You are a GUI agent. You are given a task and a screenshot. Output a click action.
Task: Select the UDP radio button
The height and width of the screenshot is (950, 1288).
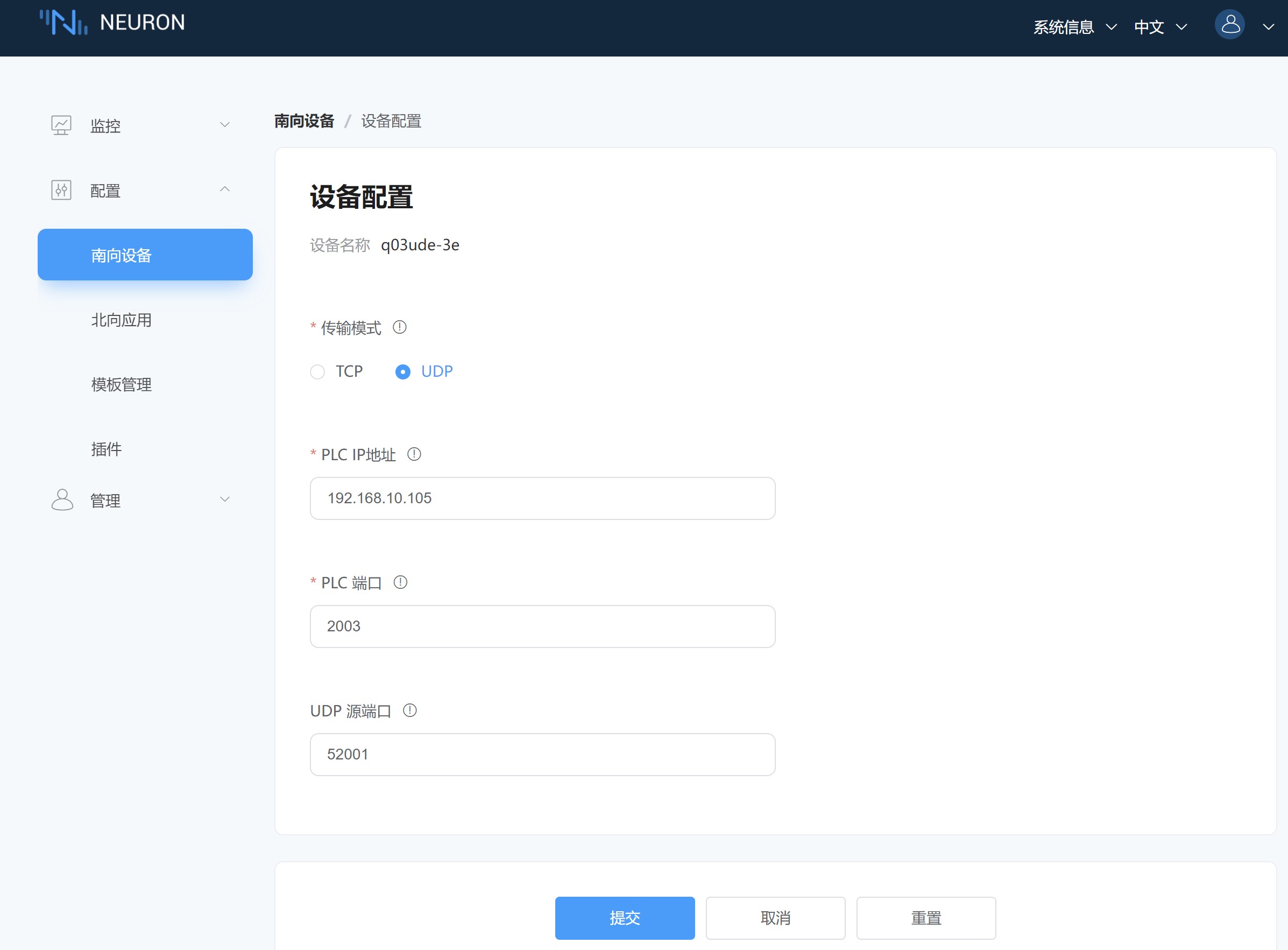403,372
